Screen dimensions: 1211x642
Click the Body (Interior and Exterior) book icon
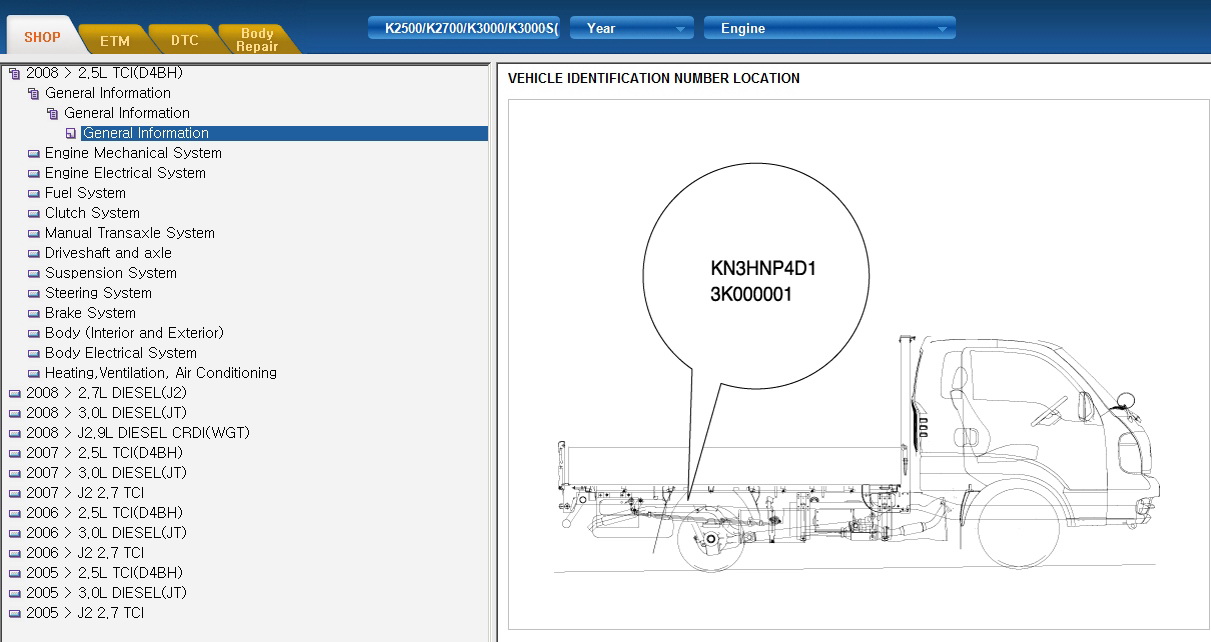pyautogui.click(x=33, y=333)
